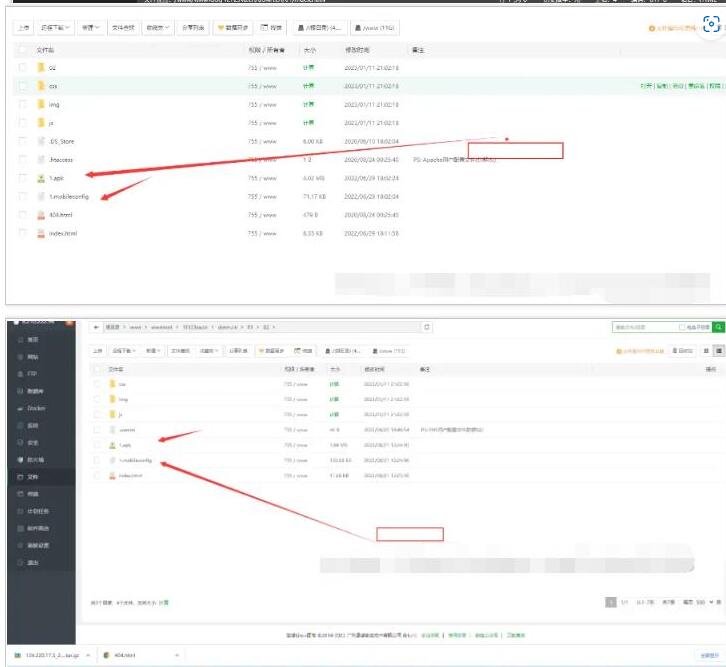
Task: Check the box next to .htaccess
Action: [x=23, y=160]
